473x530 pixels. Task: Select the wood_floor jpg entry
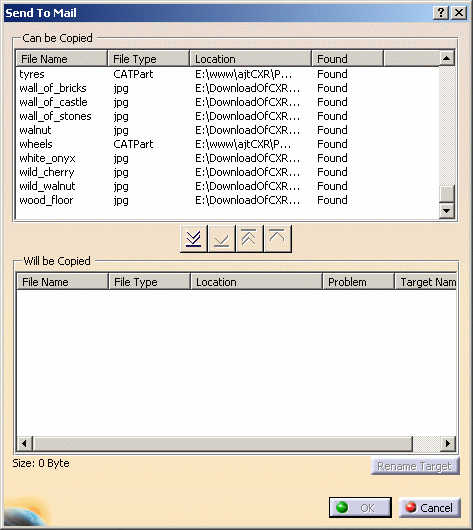pos(227,200)
